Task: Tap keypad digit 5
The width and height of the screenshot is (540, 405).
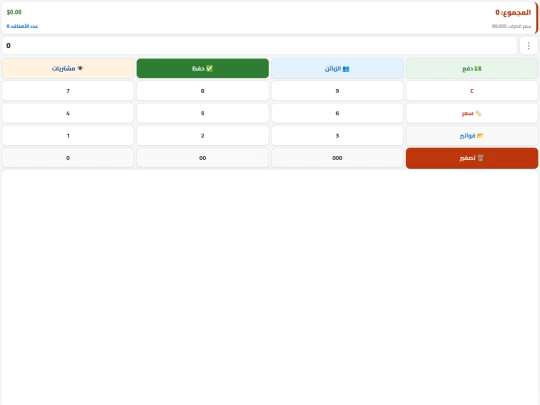Action: click(x=202, y=113)
